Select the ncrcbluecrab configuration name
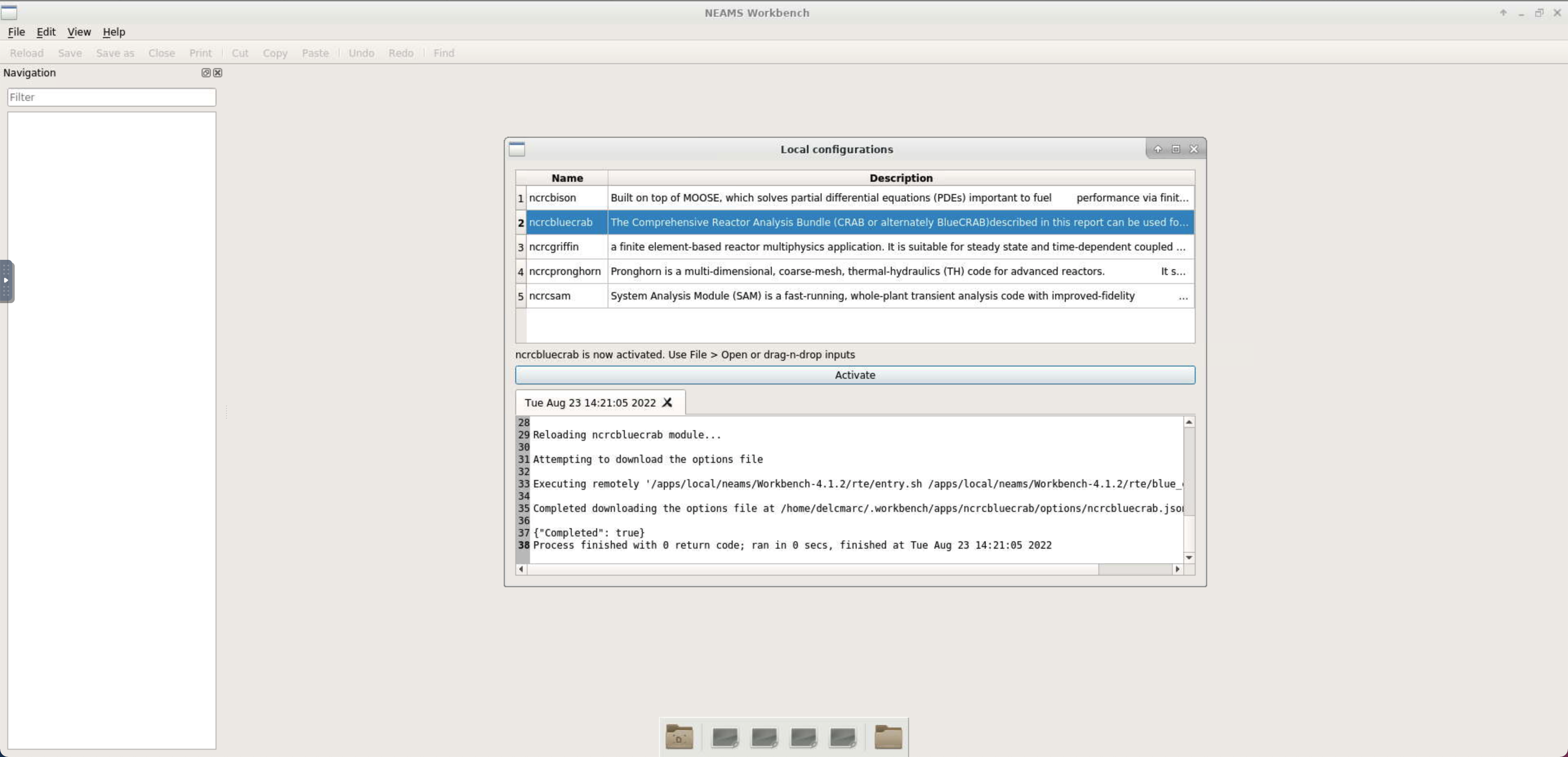Image resolution: width=1568 pixels, height=757 pixels. 567,222
